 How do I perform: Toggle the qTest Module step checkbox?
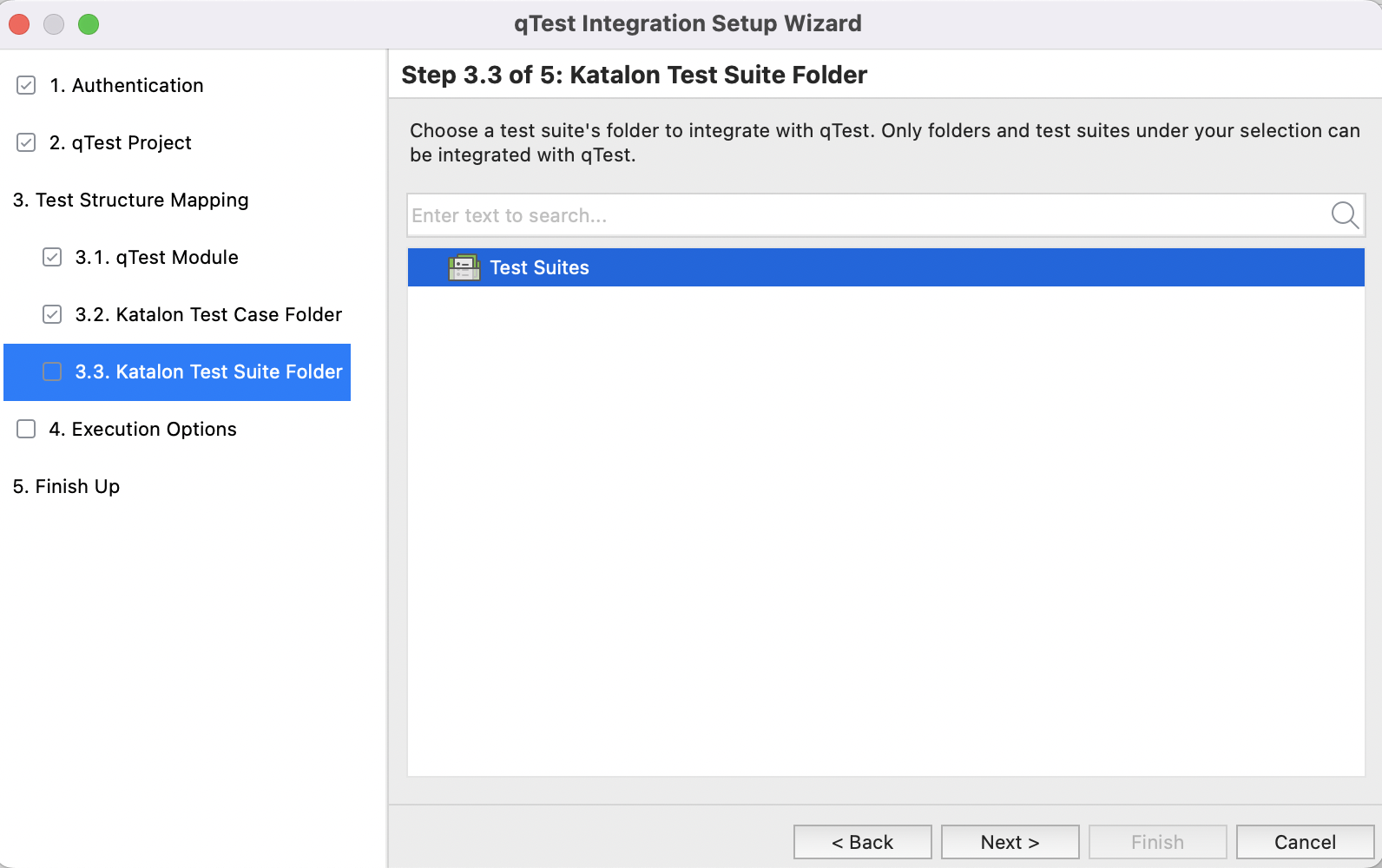coord(52,257)
